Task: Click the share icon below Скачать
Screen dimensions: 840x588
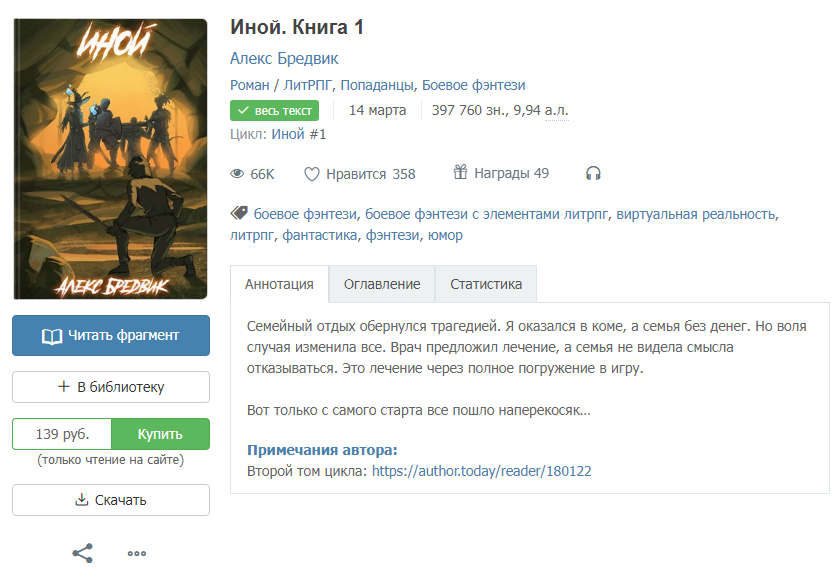Action: tap(82, 553)
